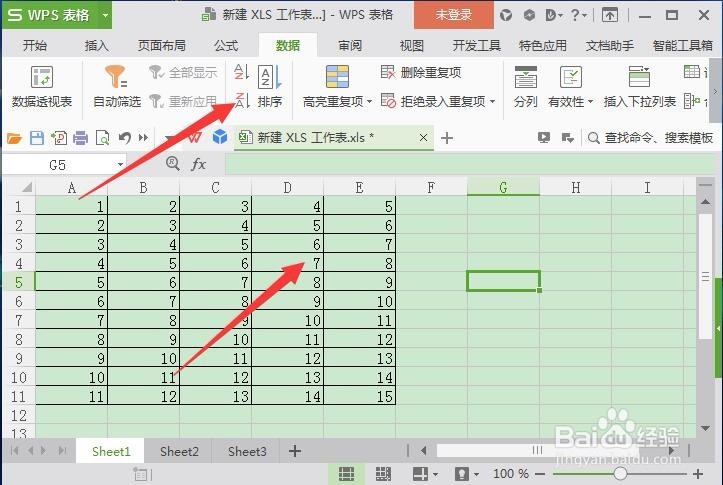The image size is (723, 485).
Task: Click the 有效性 data validation icon
Action: point(570,77)
